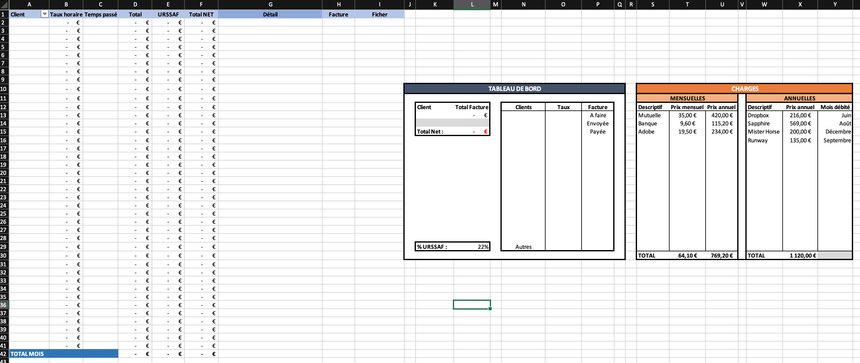Click the 'Juin' debit month cell
The image size is (860, 363).
pyautogui.click(x=835, y=116)
